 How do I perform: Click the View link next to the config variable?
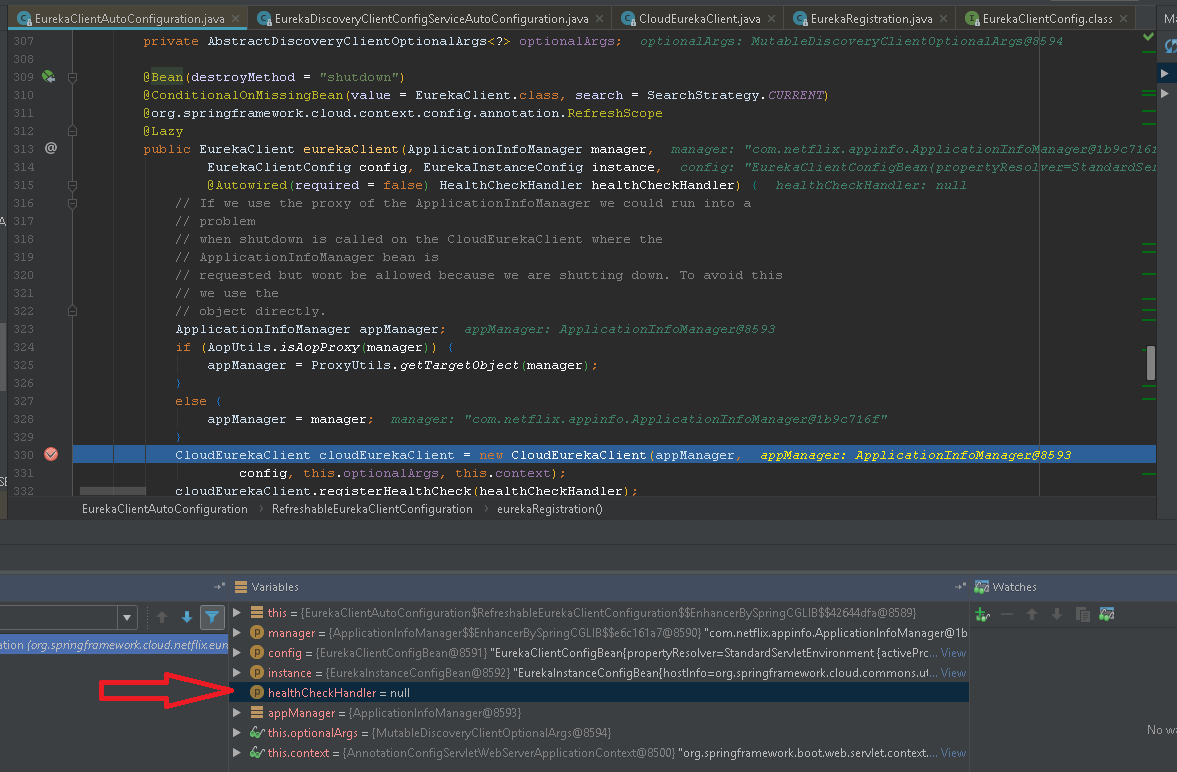click(952, 652)
